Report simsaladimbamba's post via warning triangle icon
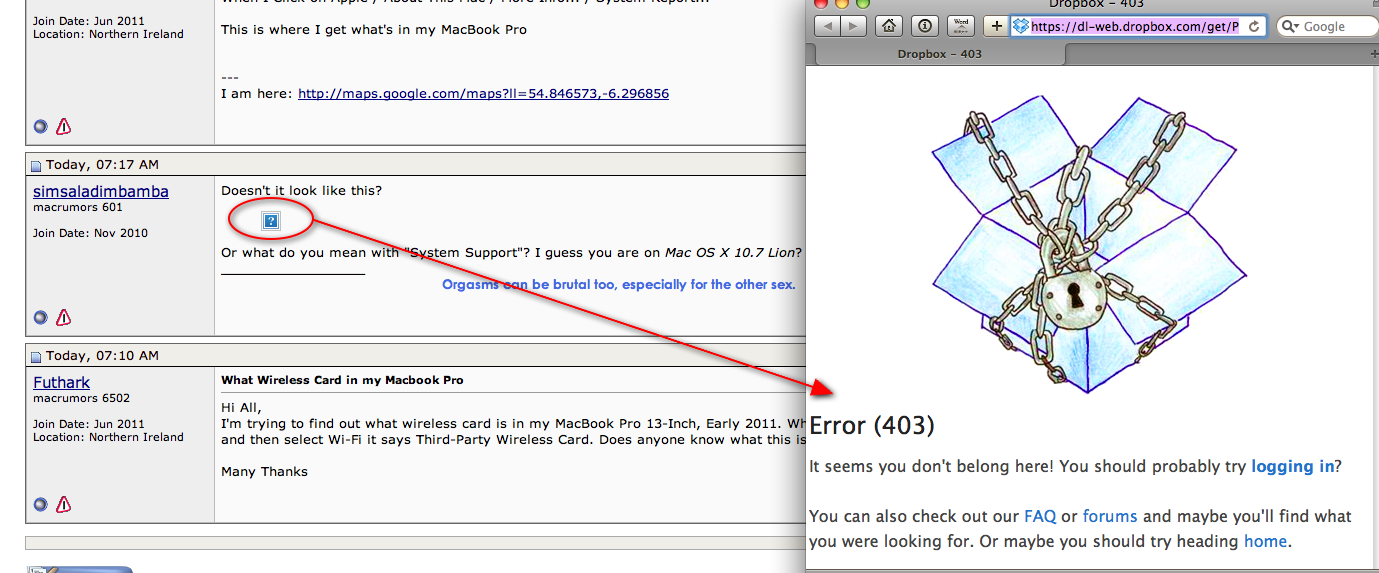 [64, 317]
